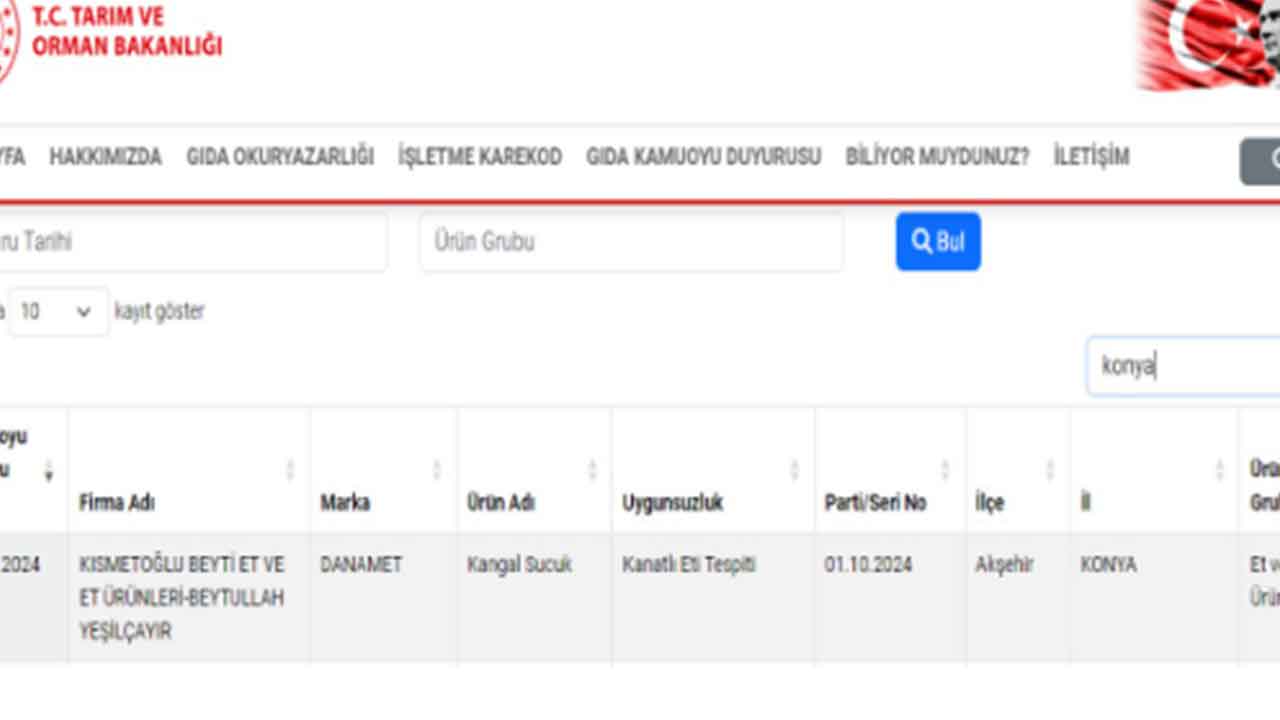Open the BİLİYOR MUYDUNUZ? menu item

point(937,157)
